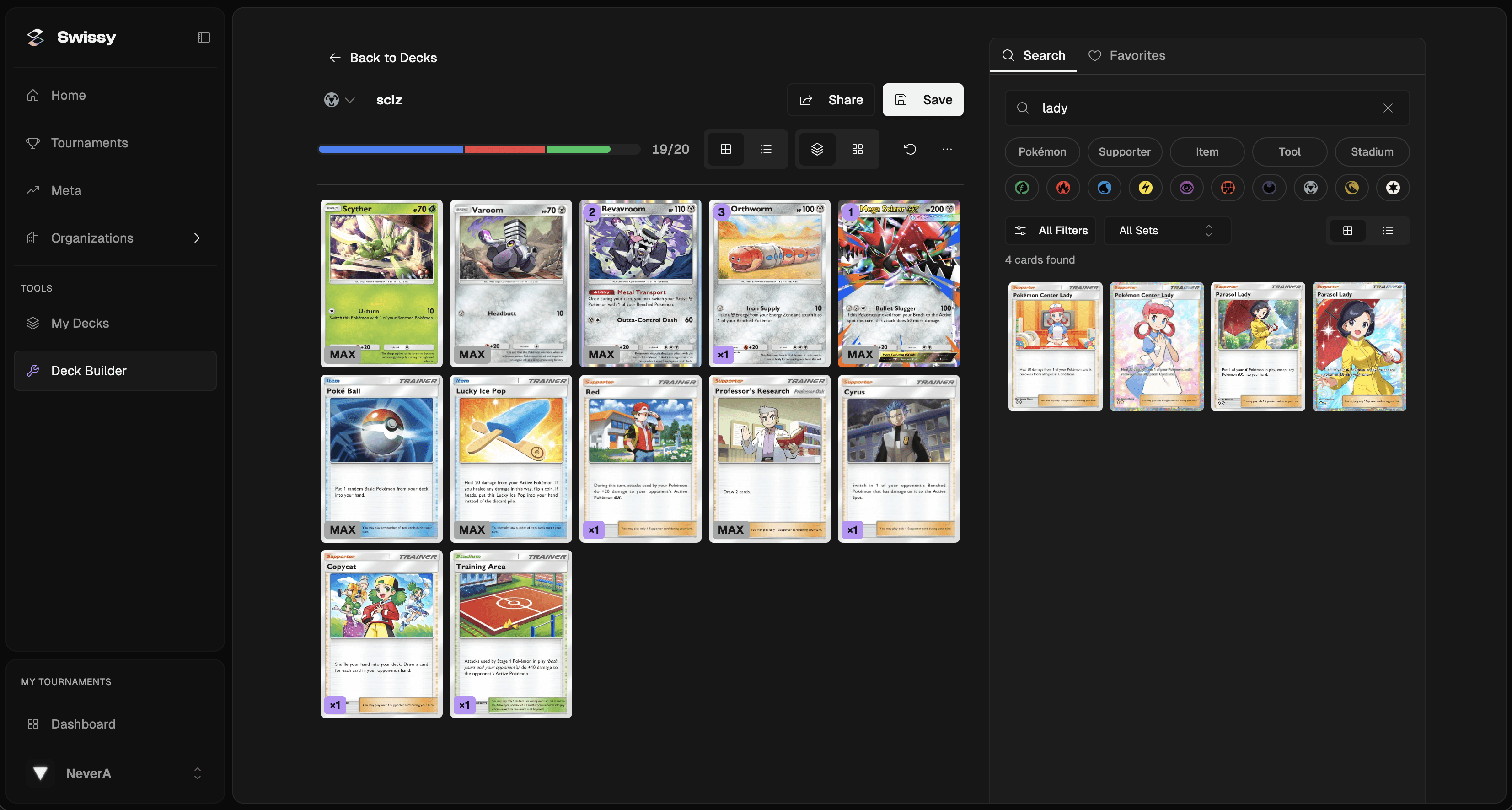Screen dimensions: 1512x810
Task: Reset deck with the undo arrow icon
Action: click(x=910, y=149)
